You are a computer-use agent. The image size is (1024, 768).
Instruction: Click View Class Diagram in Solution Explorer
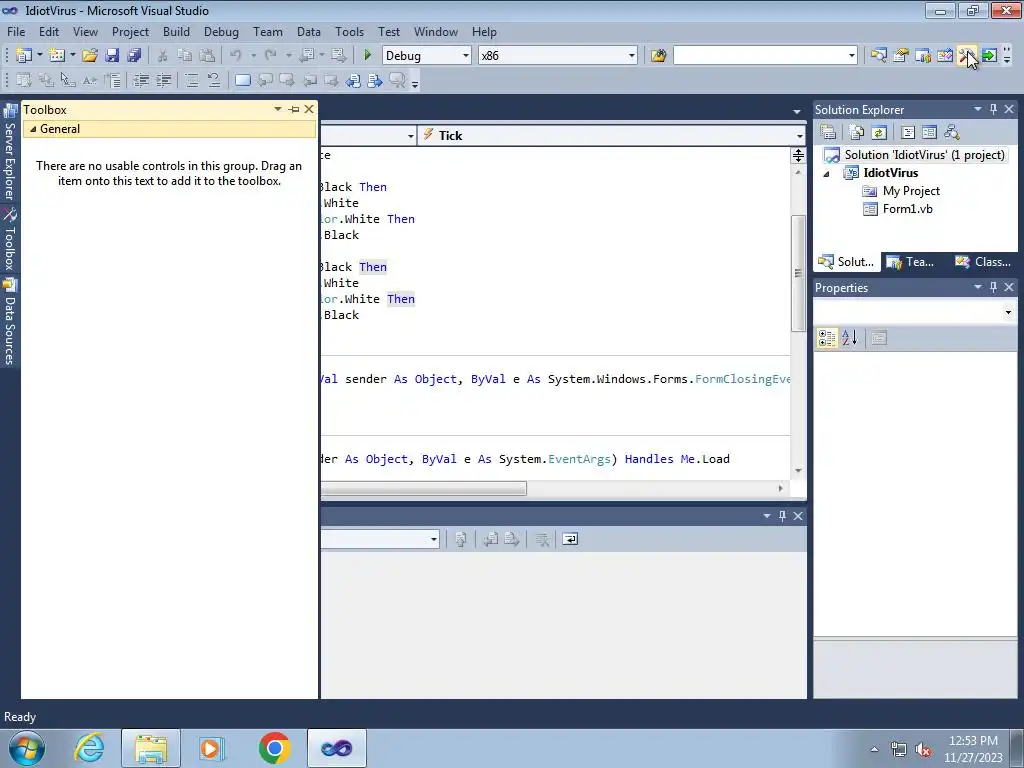coord(952,132)
